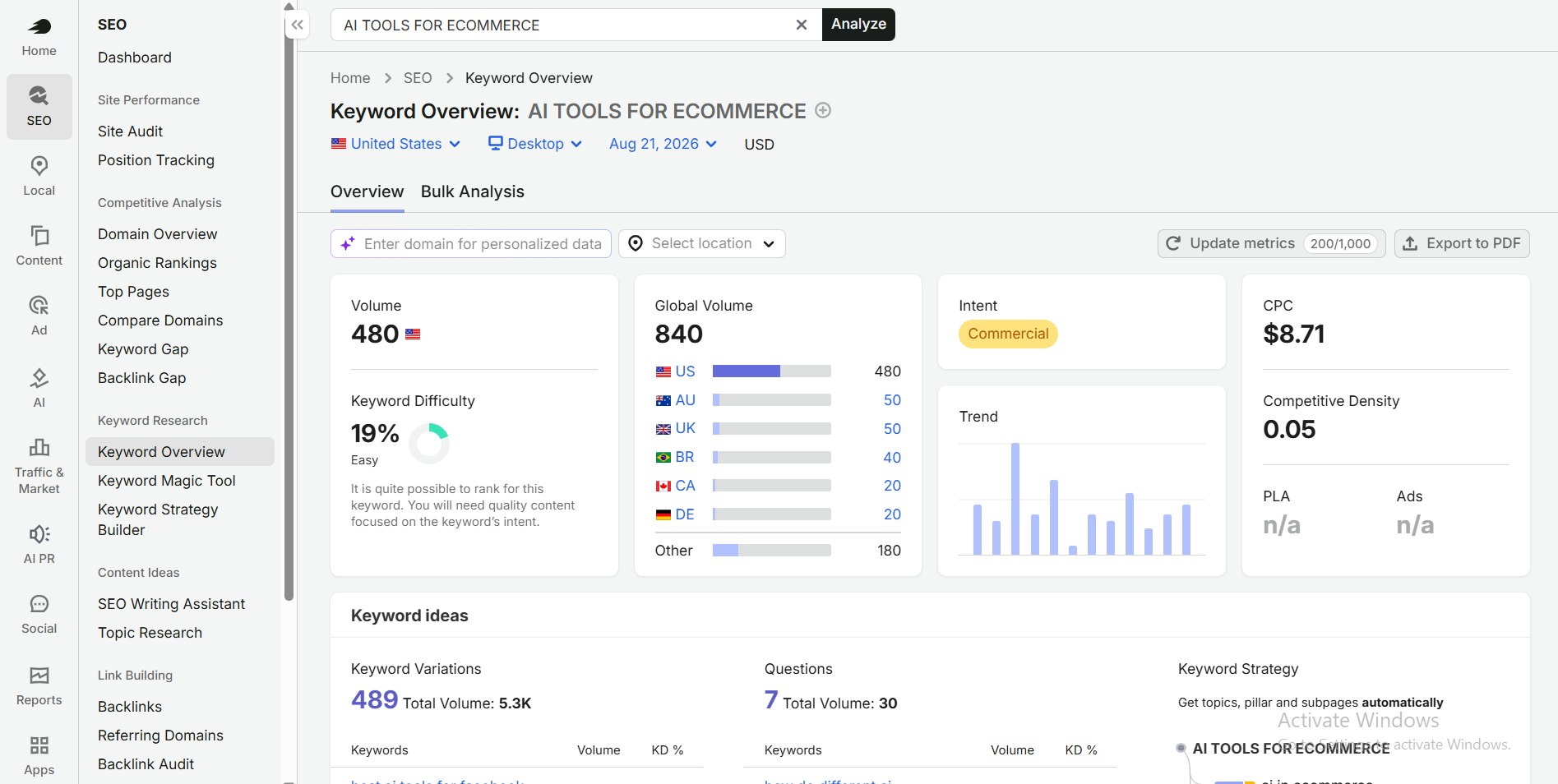The height and width of the screenshot is (784, 1558).
Task: Open the United States country dropdown
Action: point(395,144)
